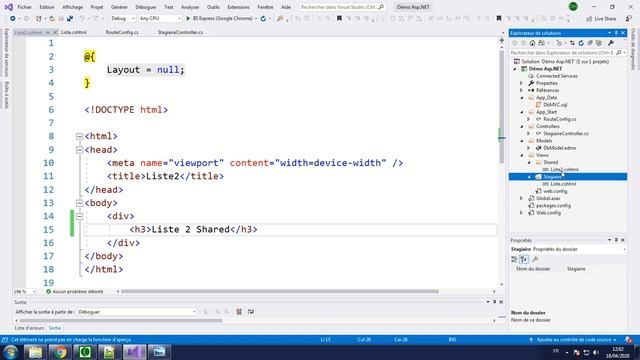Open the wrench Properties icon in Solution Explorer
The height and width of the screenshot is (360, 640).
tap(611, 43)
